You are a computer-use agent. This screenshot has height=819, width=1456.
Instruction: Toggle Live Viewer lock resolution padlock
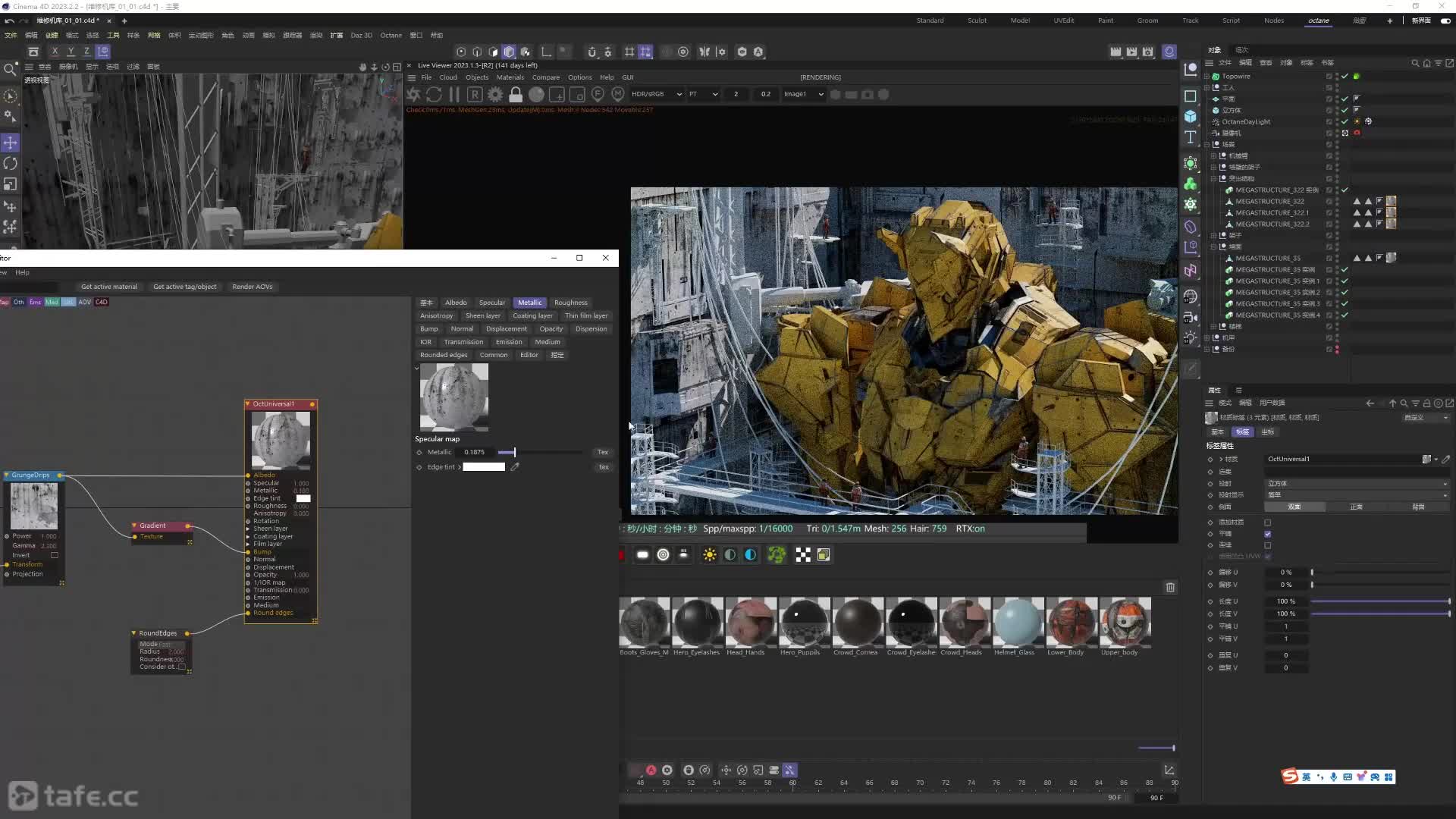[x=516, y=94]
